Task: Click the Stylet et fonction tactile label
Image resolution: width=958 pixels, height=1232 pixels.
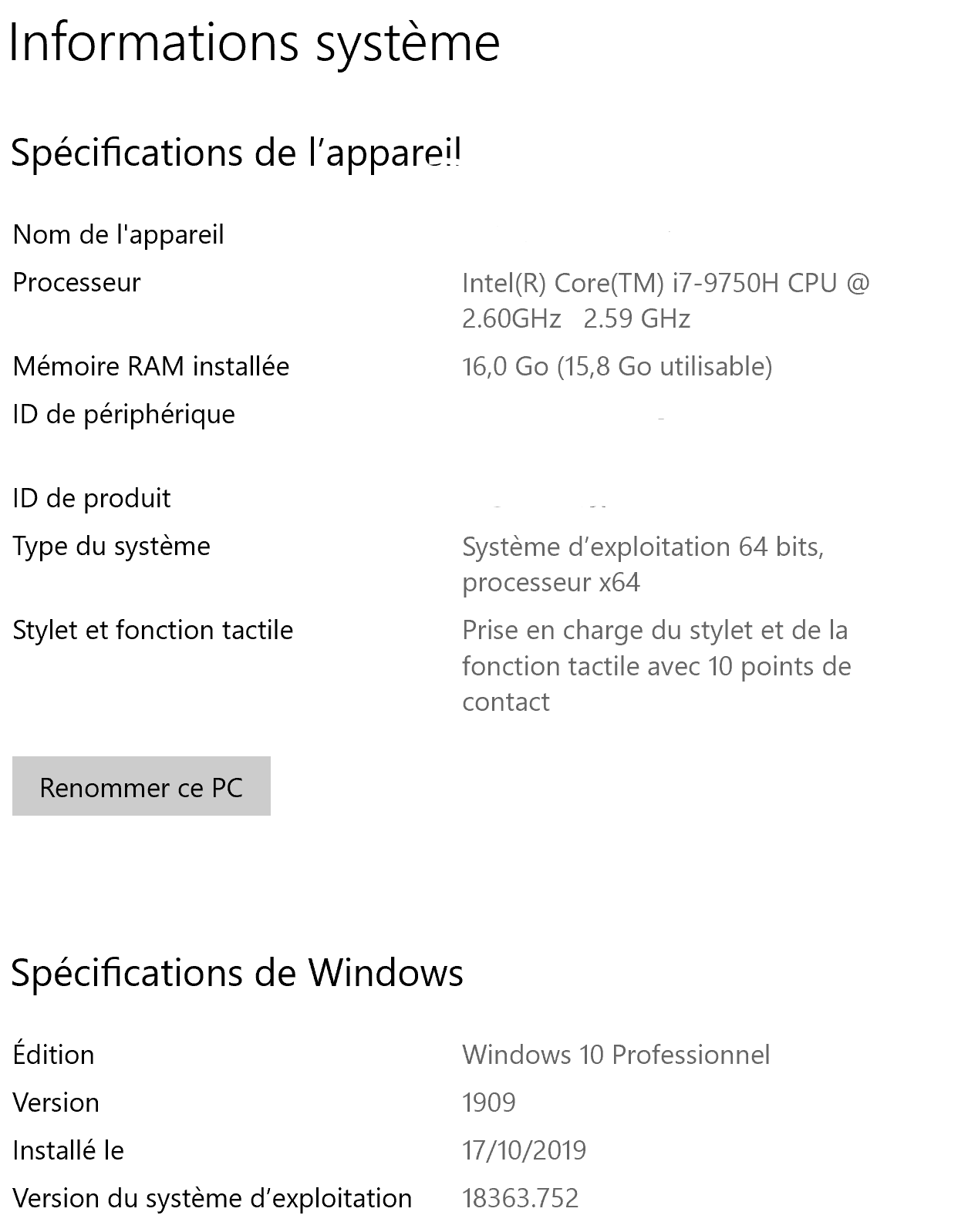Action: [x=153, y=630]
